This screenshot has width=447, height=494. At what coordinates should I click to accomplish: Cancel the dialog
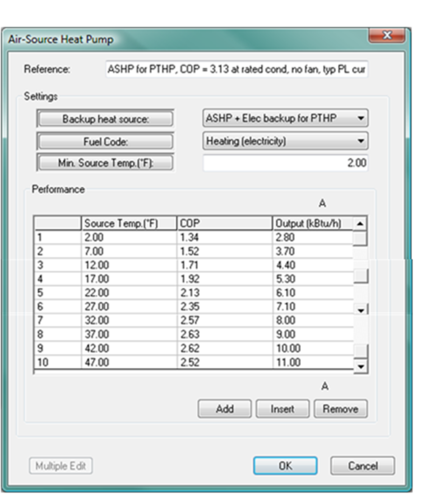pyautogui.click(x=363, y=466)
